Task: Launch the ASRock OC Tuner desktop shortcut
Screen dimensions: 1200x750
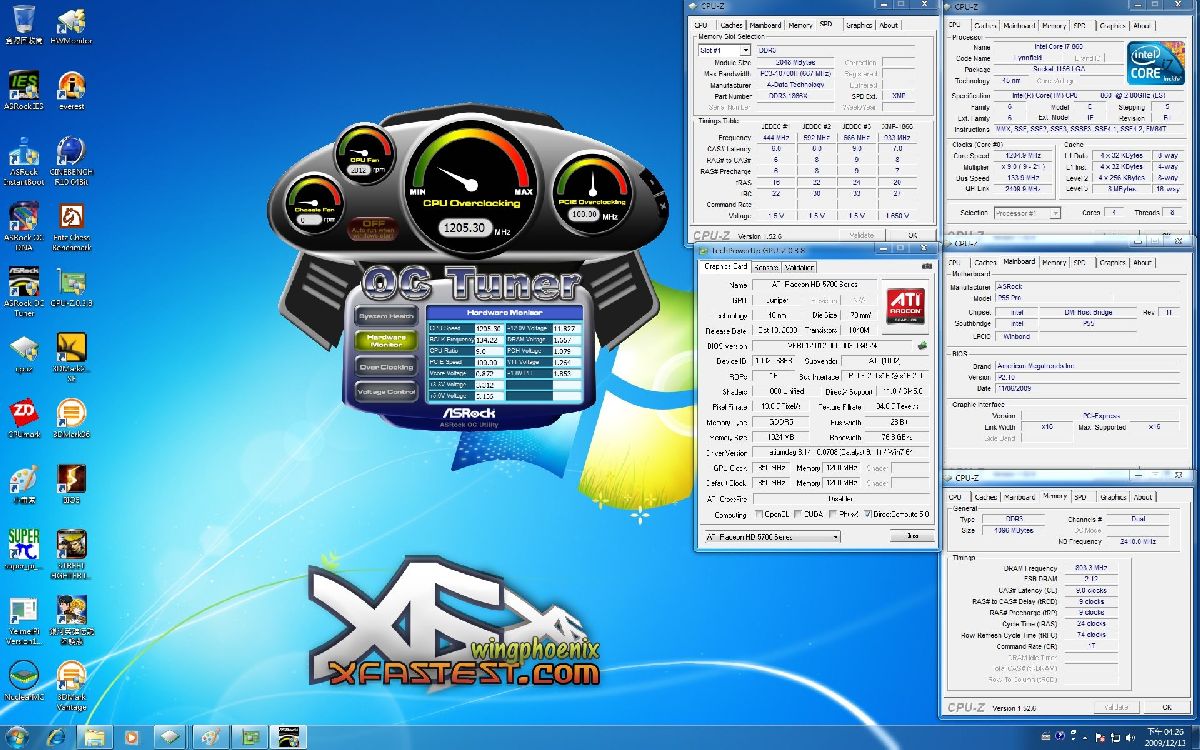Action: 23,290
